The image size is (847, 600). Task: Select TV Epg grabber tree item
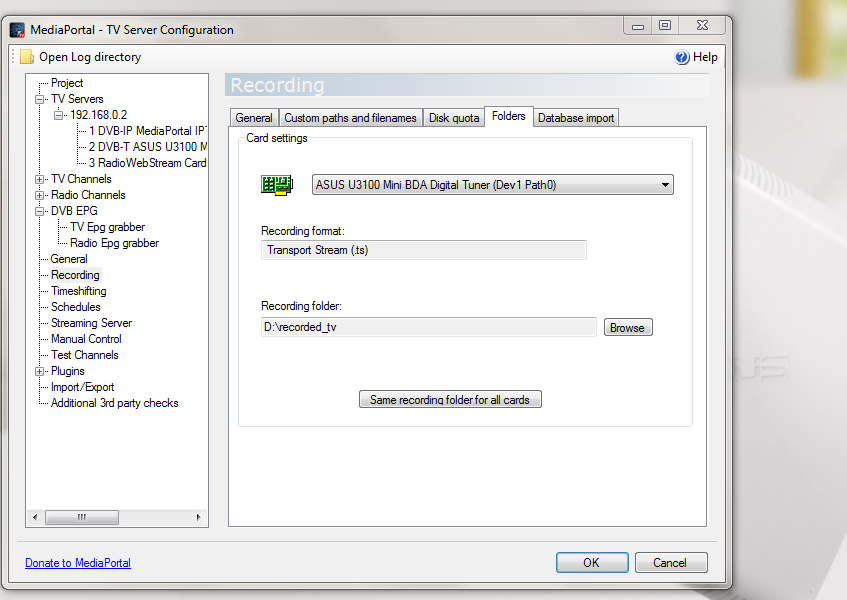pos(107,227)
